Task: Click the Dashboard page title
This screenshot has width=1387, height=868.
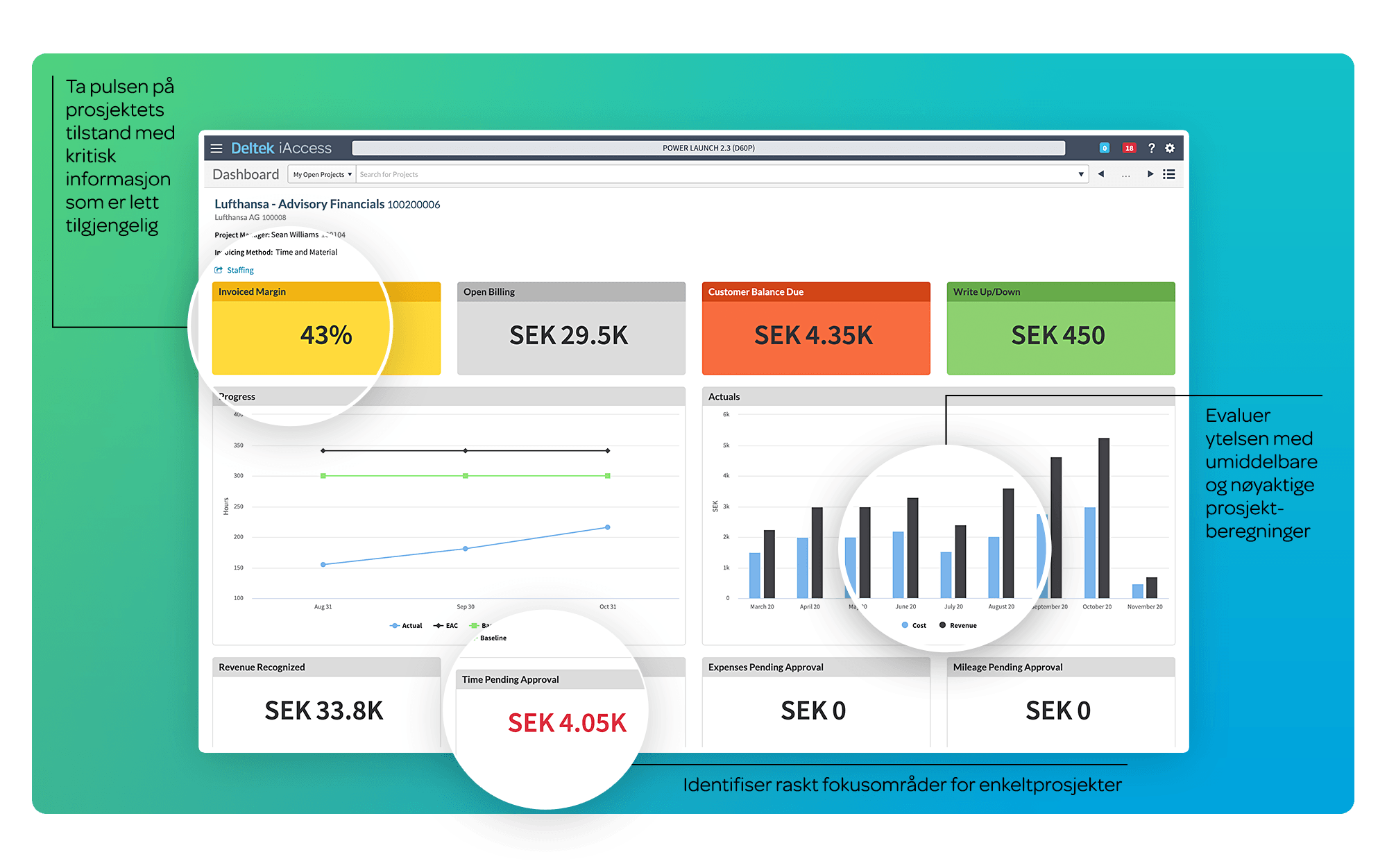Action: (x=246, y=174)
